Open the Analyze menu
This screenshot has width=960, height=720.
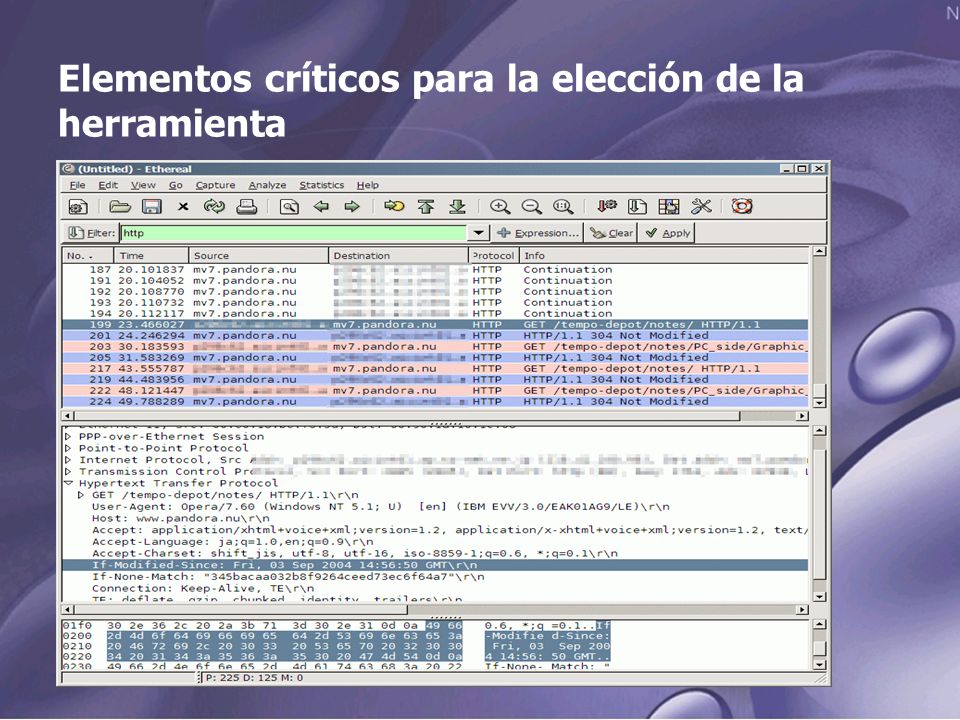[x=267, y=185]
